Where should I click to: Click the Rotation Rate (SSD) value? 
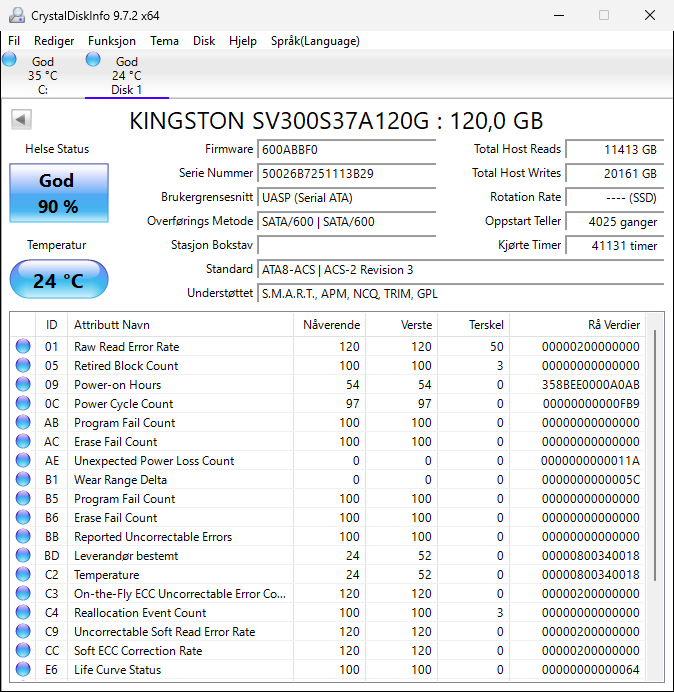click(614, 197)
